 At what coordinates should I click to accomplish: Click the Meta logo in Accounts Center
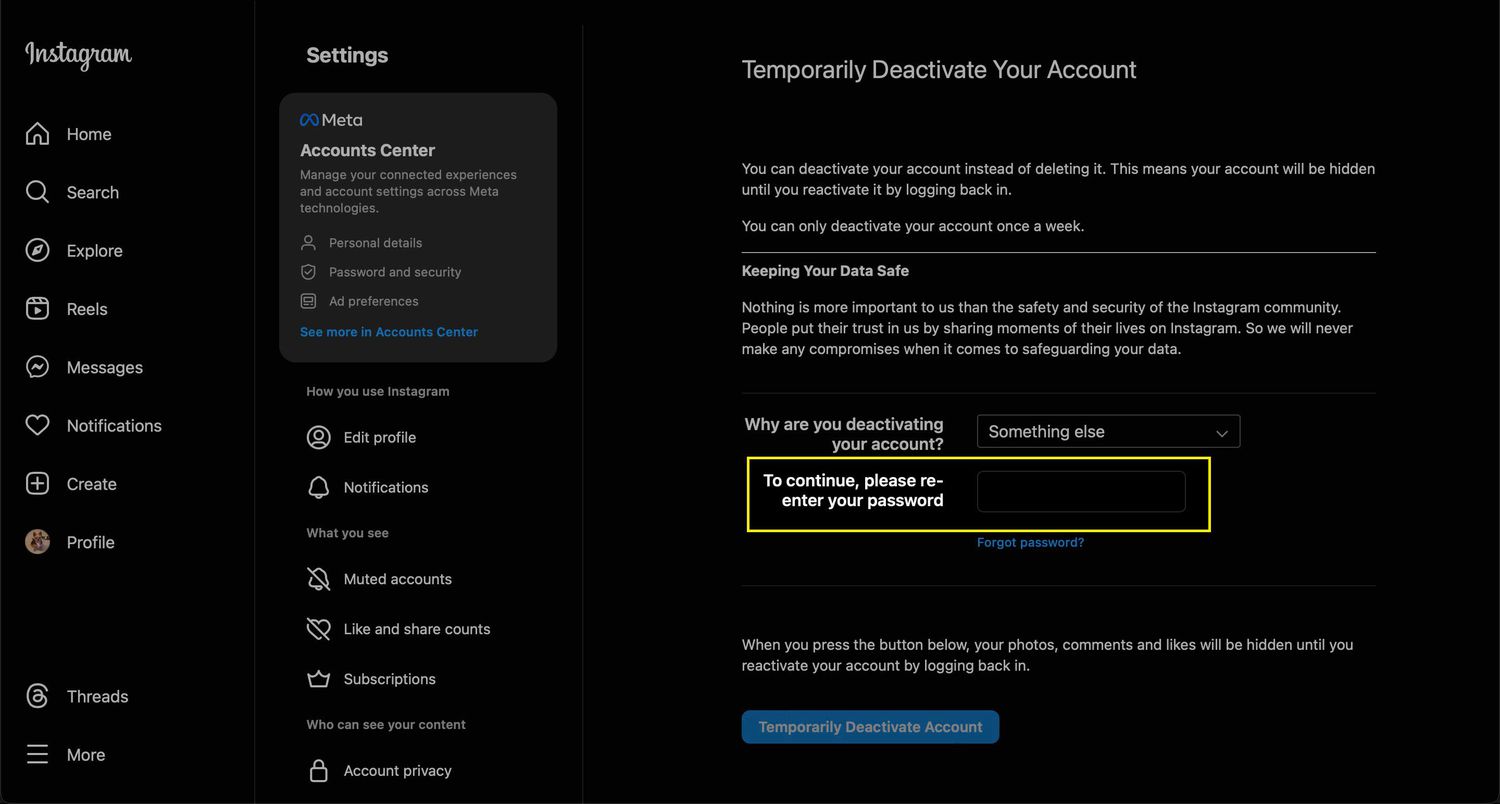(x=331, y=120)
